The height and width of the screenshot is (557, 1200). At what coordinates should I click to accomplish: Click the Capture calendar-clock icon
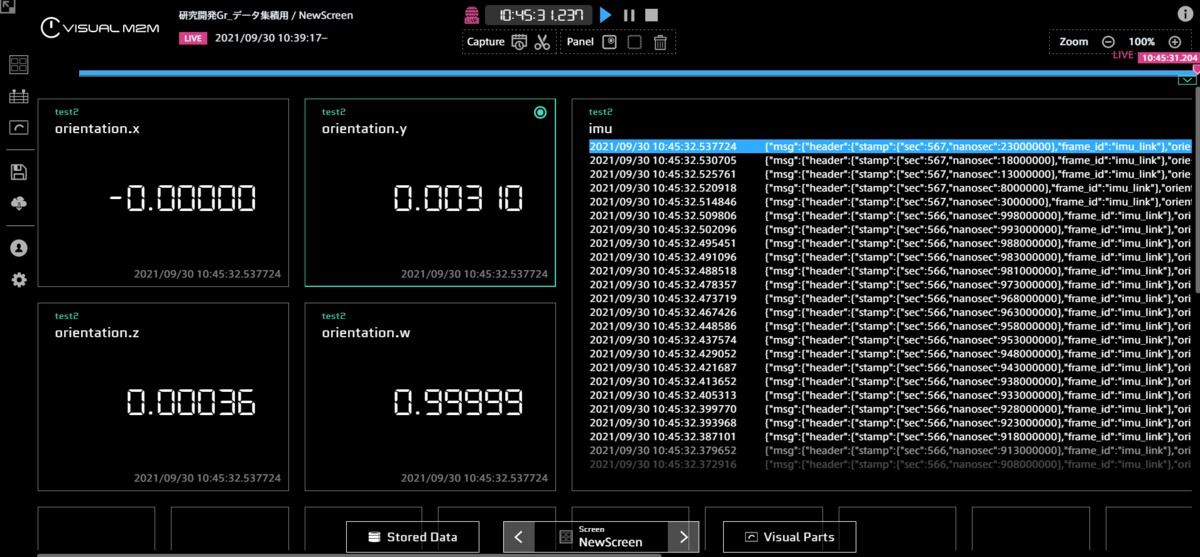(519, 42)
